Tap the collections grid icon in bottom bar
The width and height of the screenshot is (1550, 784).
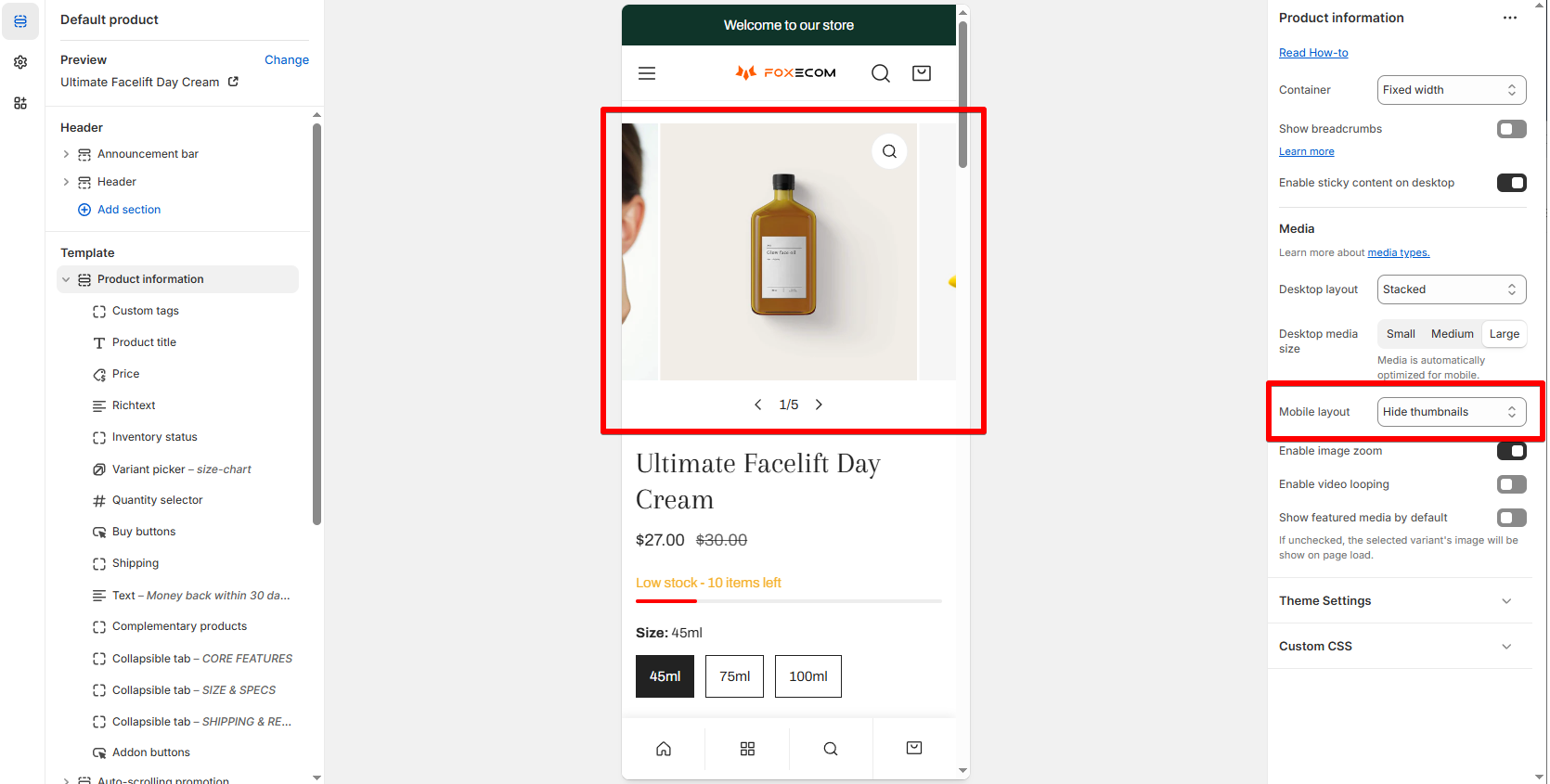pyautogui.click(x=747, y=749)
